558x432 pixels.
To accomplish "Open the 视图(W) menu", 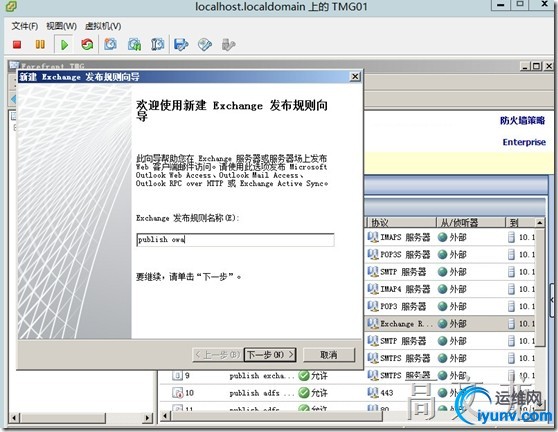I will pyautogui.click(x=61, y=26).
